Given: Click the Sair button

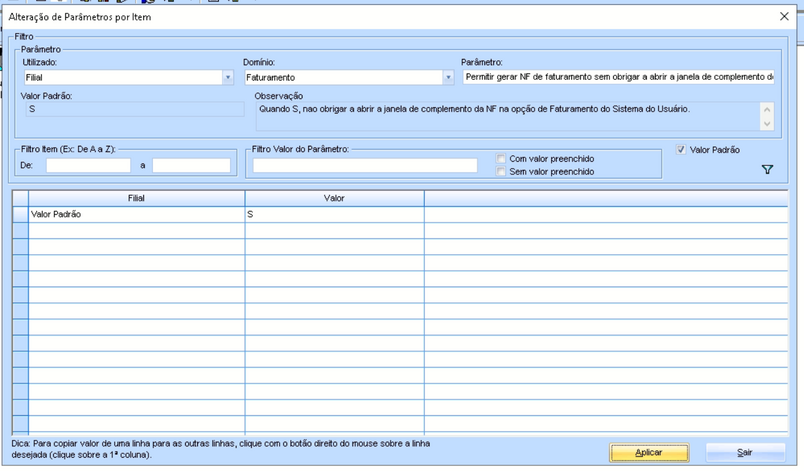Looking at the screenshot, I should coord(745,453).
